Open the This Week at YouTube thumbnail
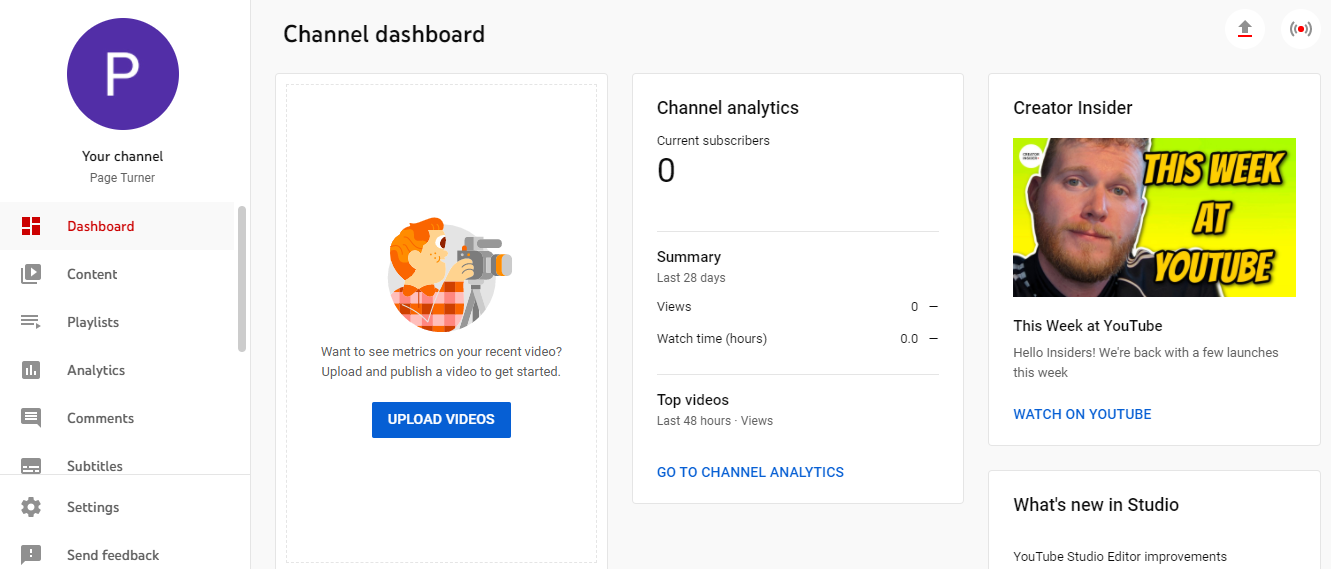Viewport: 1331px width, 569px height. [x=1154, y=217]
